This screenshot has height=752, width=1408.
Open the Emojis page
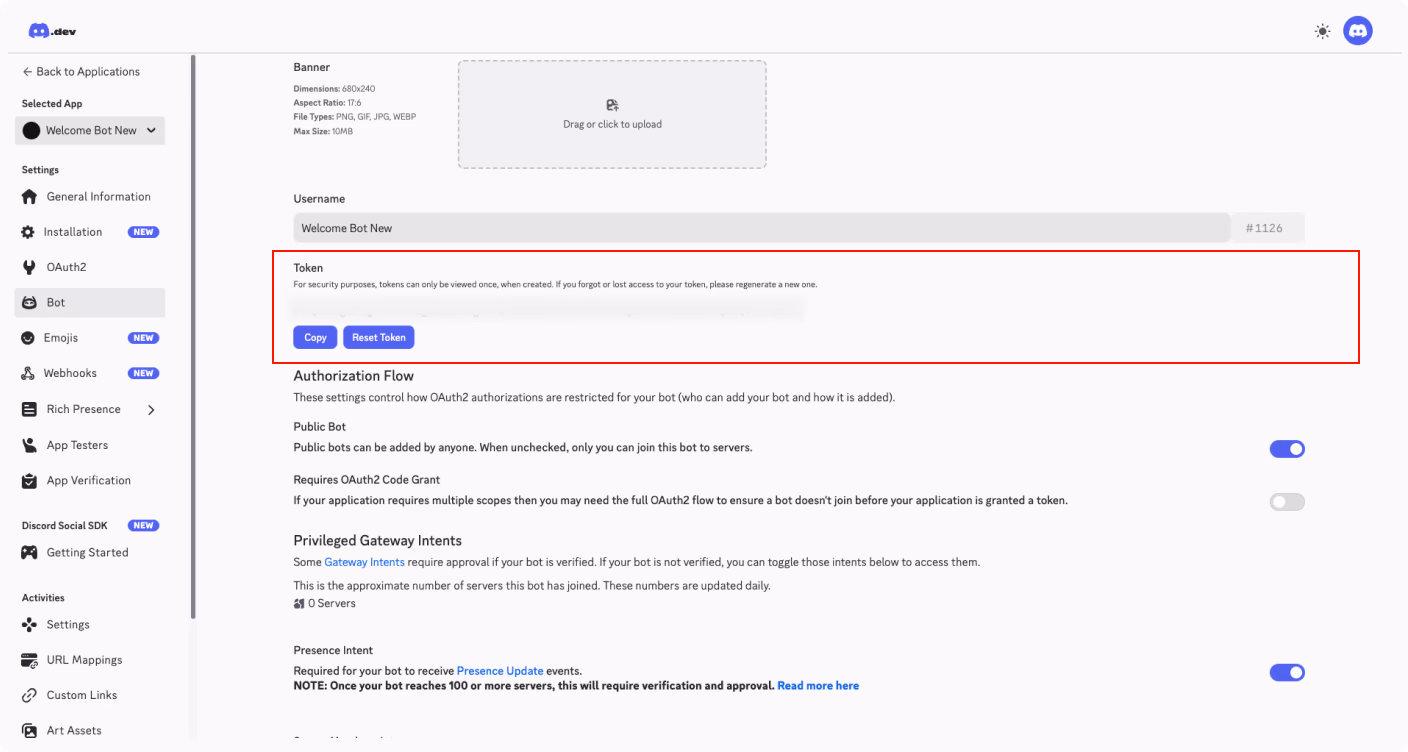click(x=90, y=338)
